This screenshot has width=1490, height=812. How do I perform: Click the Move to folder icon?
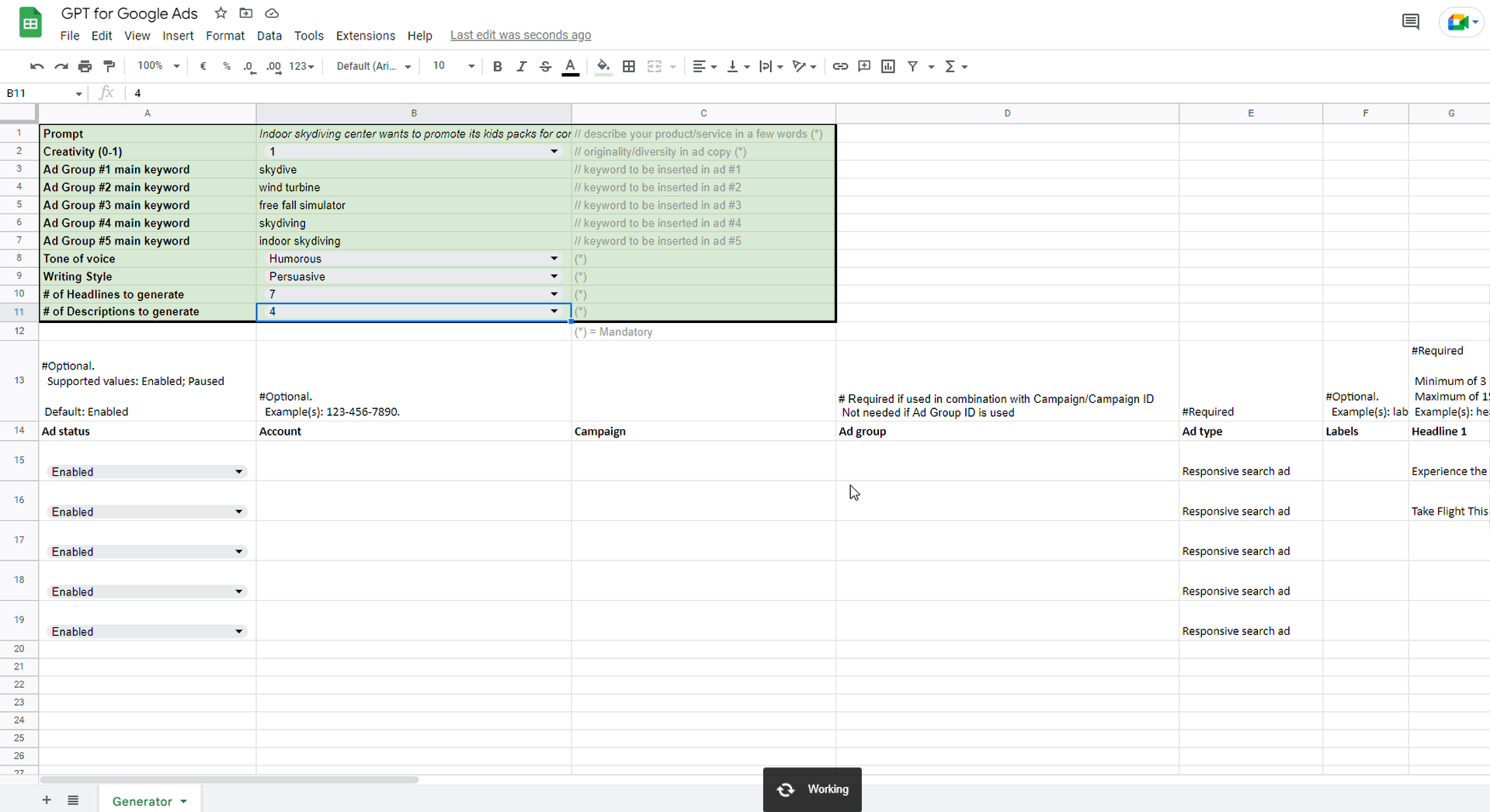(x=246, y=13)
